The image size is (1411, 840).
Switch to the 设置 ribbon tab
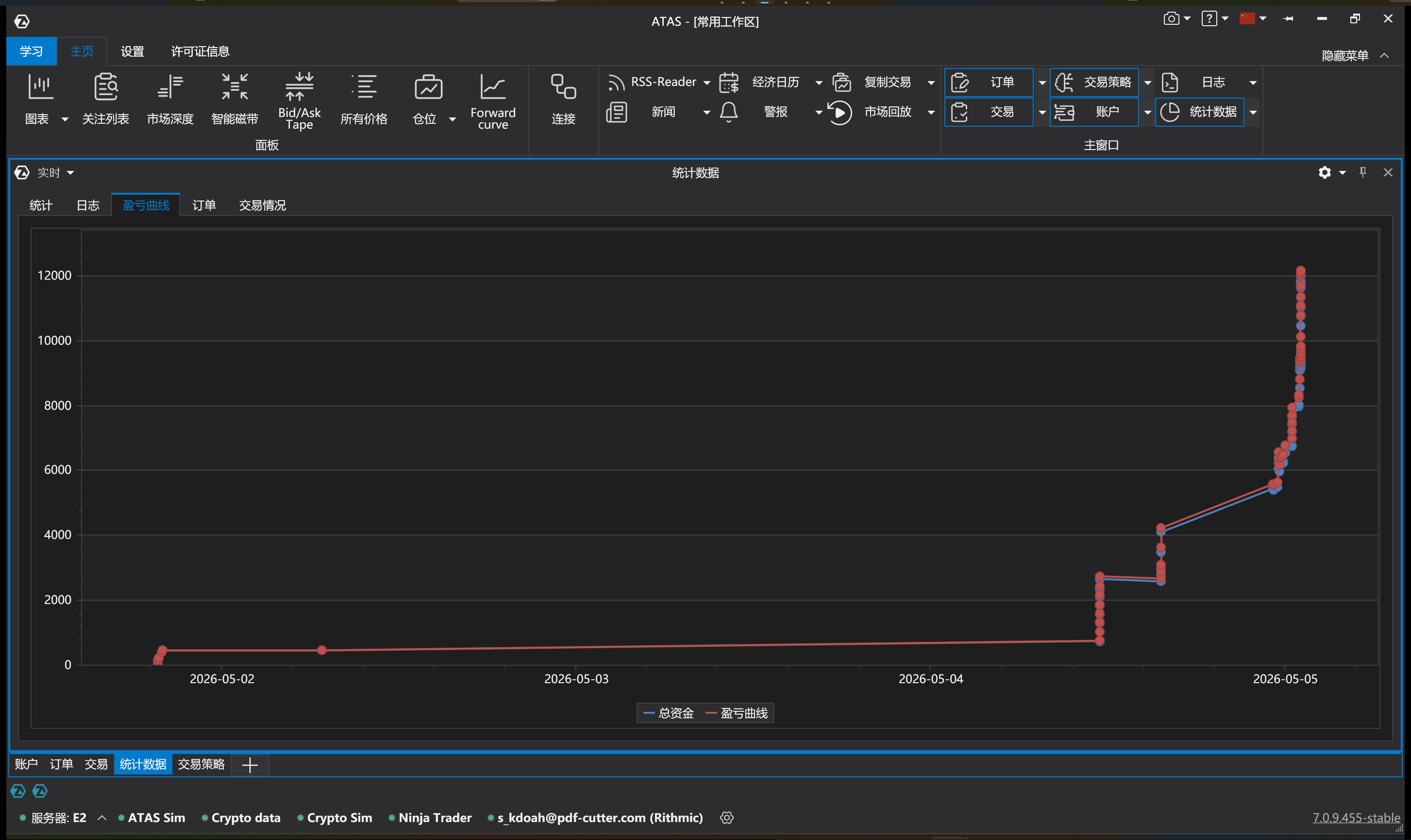pyautogui.click(x=133, y=51)
